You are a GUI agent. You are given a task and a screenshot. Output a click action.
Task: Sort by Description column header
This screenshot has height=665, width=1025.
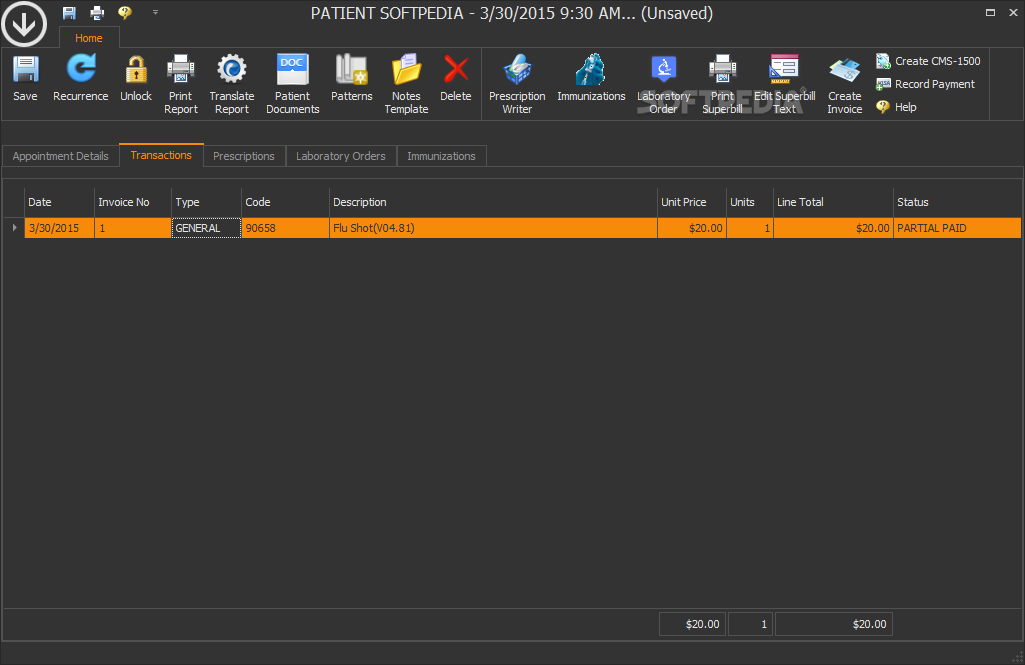tap(493, 202)
